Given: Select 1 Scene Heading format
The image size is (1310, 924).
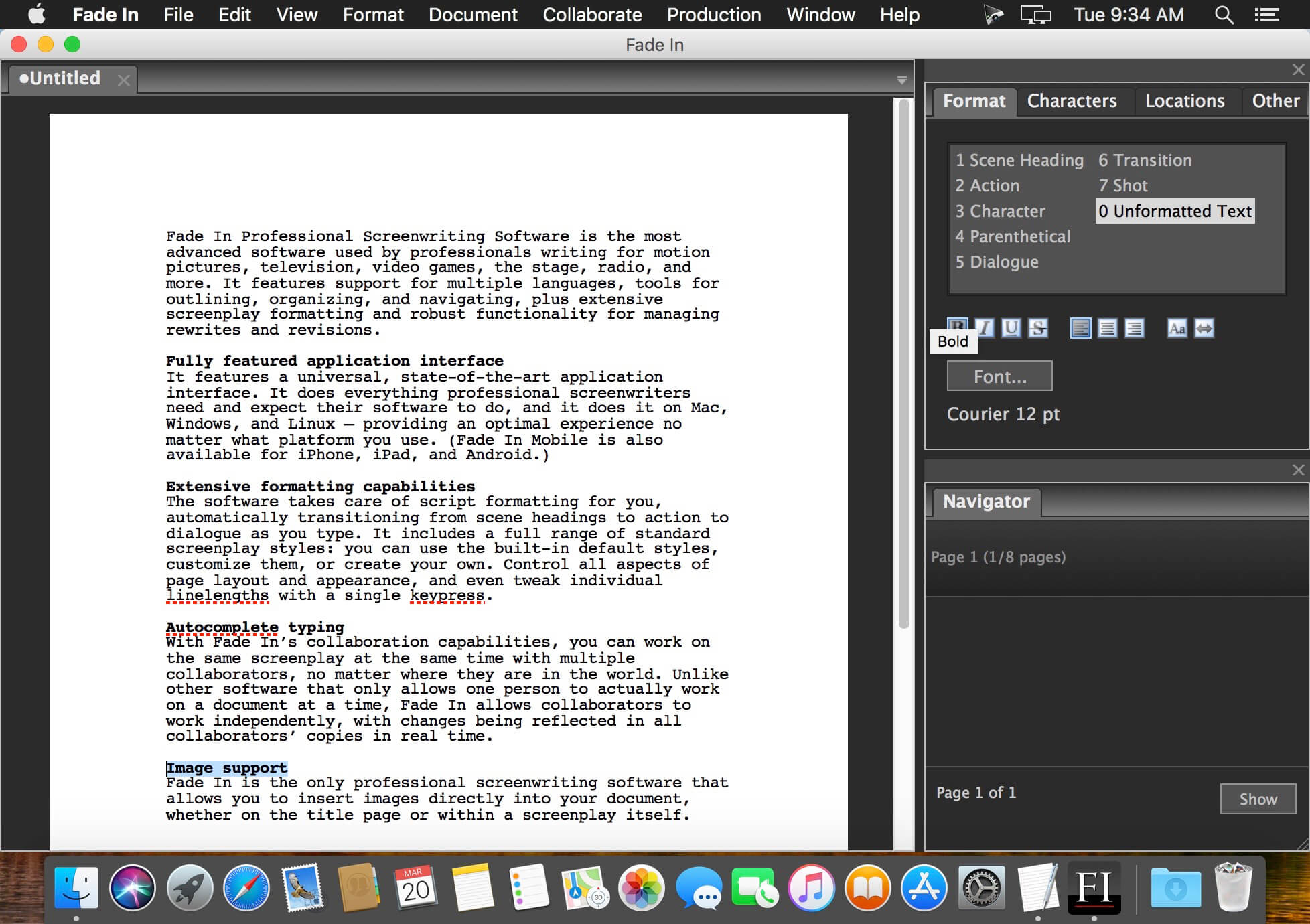Looking at the screenshot, I should [1017, 159].
